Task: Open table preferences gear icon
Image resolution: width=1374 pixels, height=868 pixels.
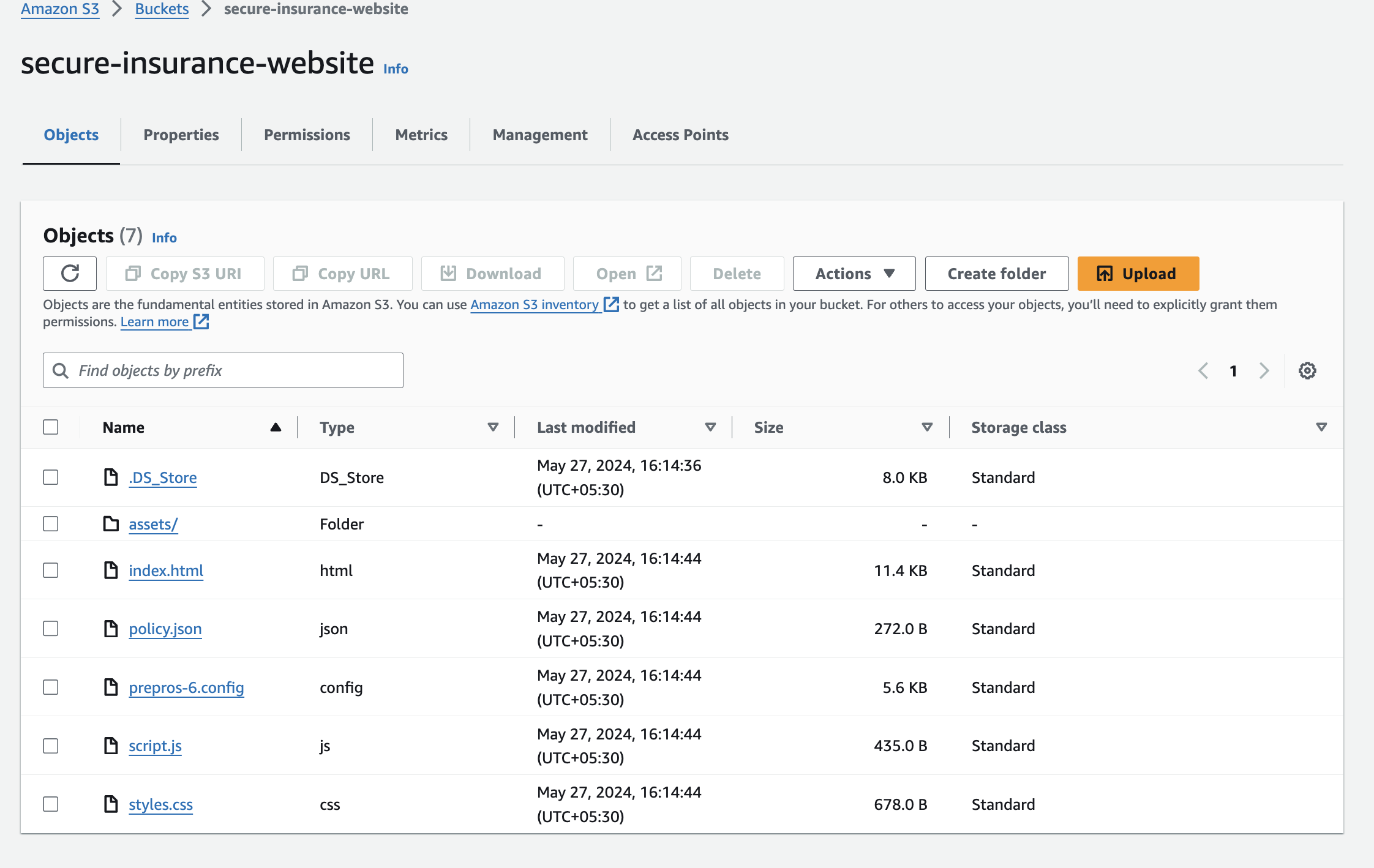Action: [1307, 371]
